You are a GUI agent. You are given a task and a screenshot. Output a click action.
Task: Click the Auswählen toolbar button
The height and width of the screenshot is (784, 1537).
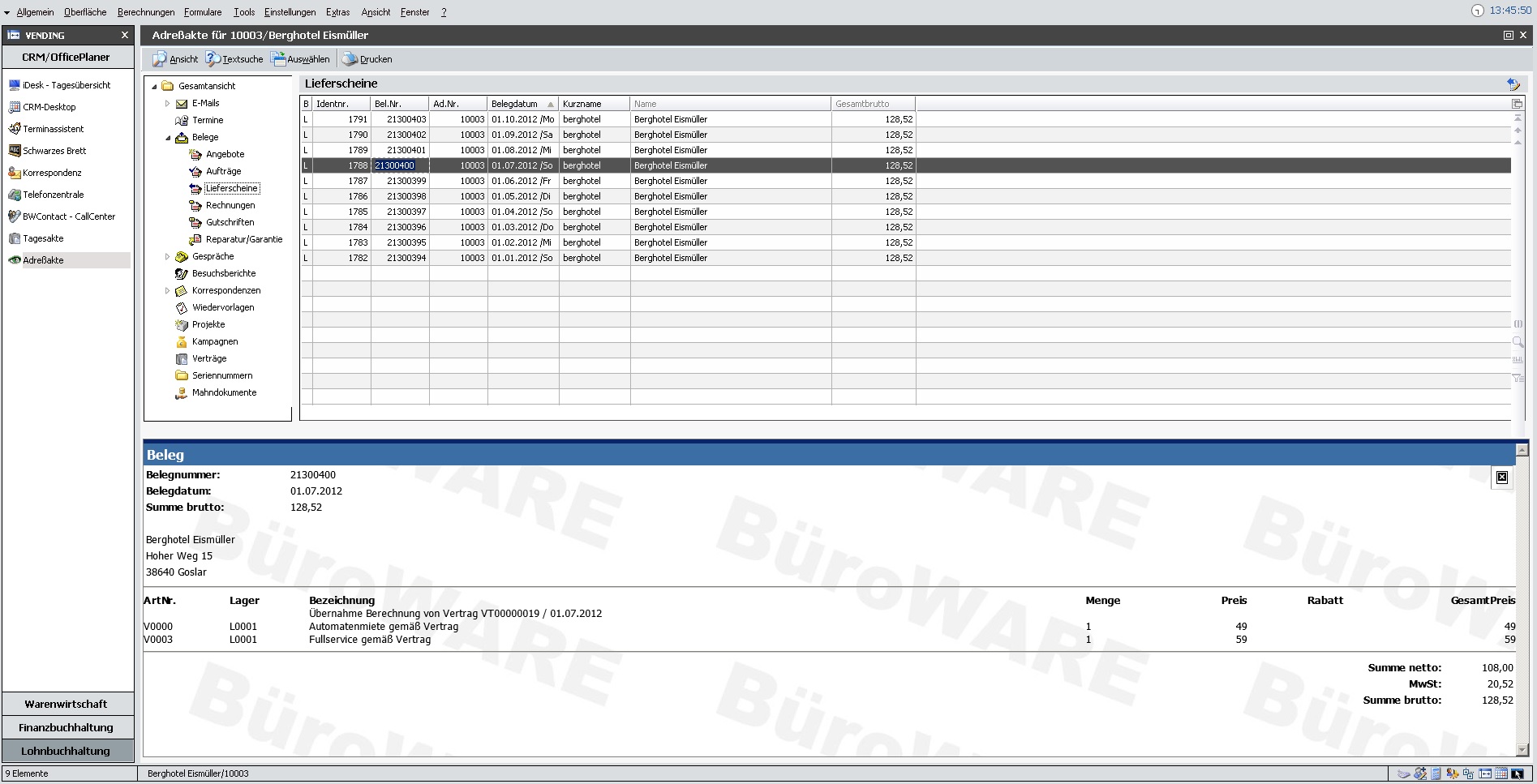pos(300,59)
